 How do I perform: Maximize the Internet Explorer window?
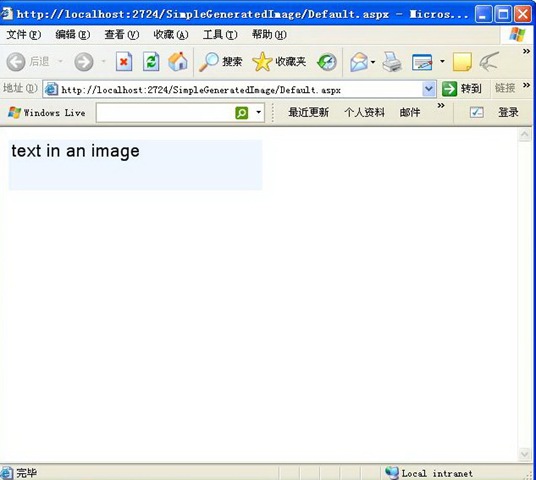(x=503, y=14)
